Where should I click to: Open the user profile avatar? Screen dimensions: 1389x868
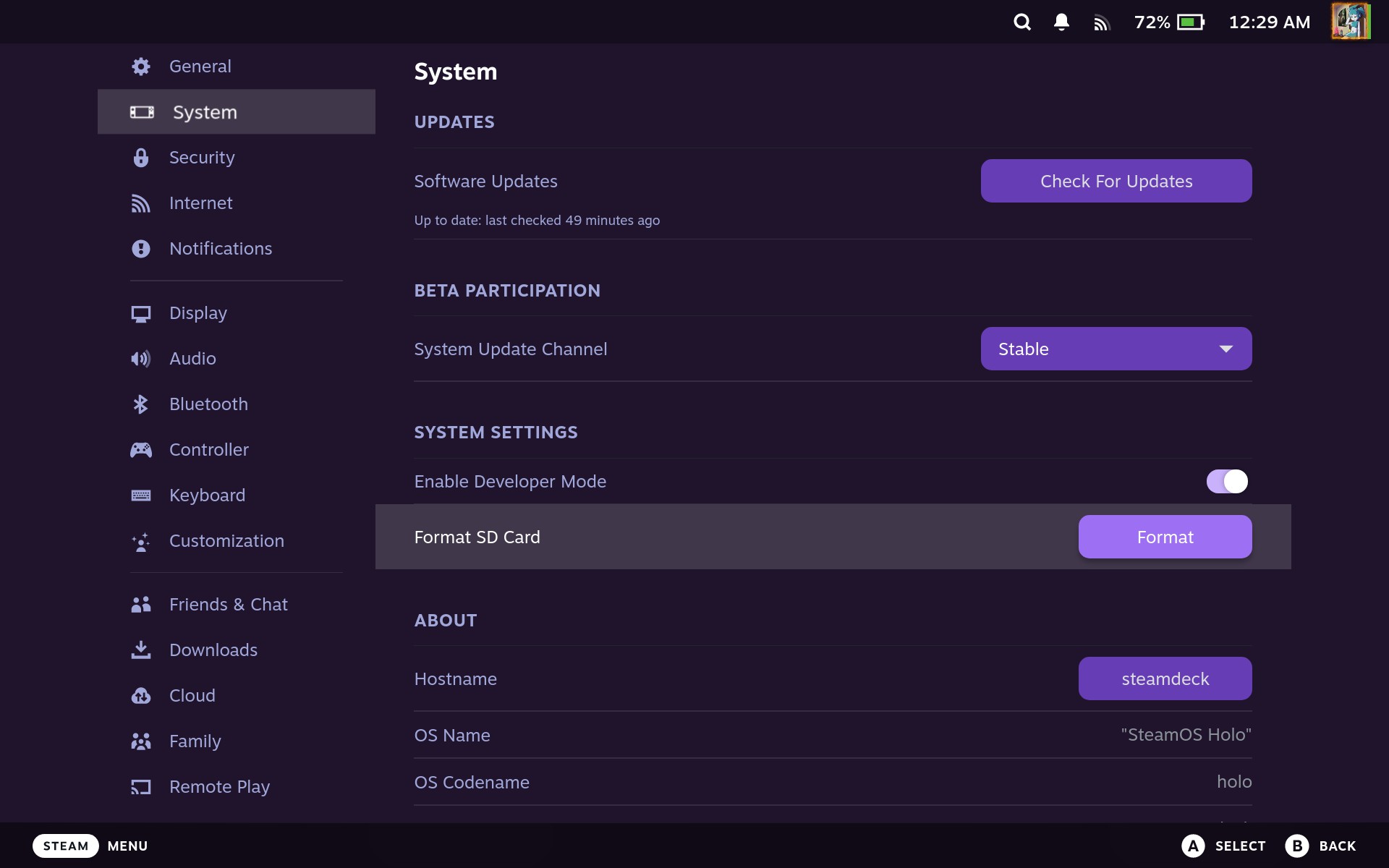coord(1351,21)
